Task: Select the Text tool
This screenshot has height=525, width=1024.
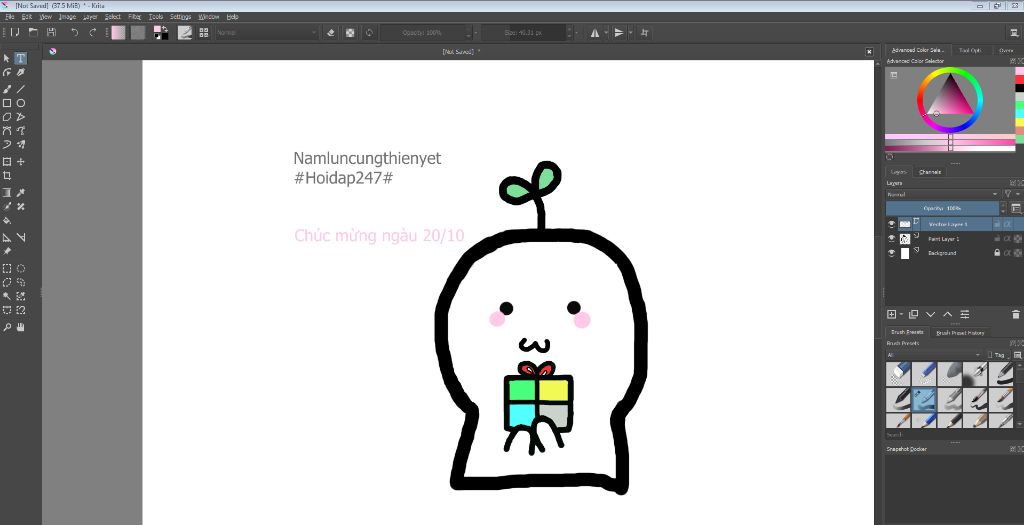Action: tap(21, 58)
